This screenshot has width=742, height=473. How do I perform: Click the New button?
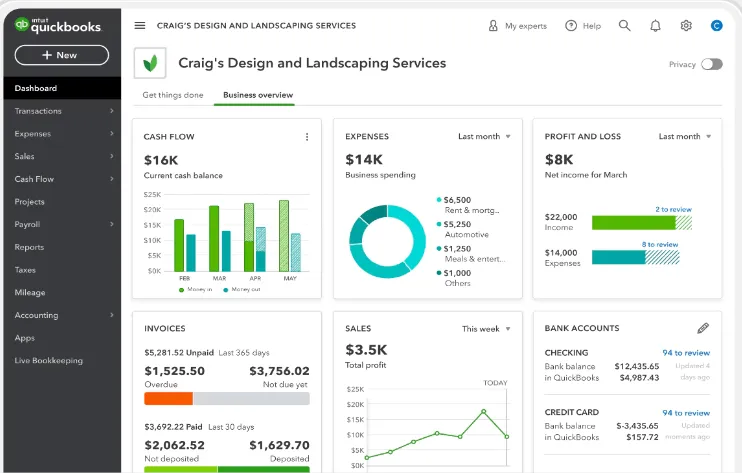click(62, 55)
